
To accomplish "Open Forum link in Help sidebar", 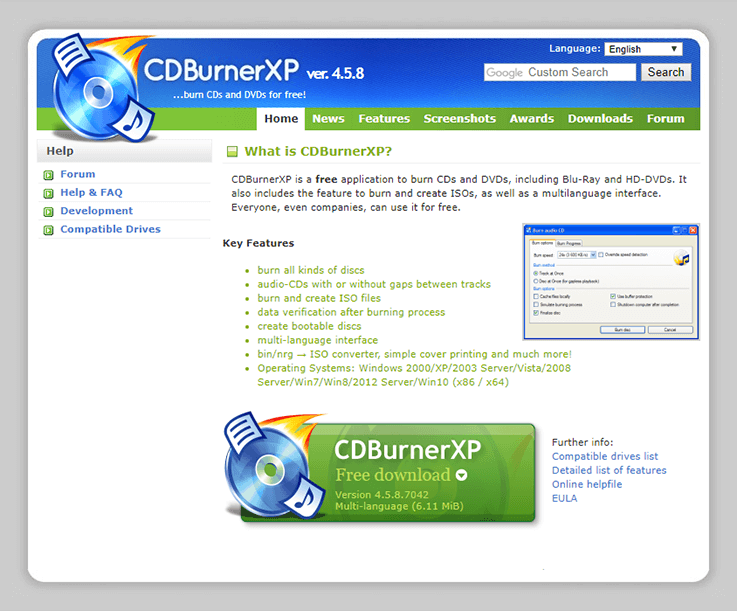I will click(x=78, y=174).
